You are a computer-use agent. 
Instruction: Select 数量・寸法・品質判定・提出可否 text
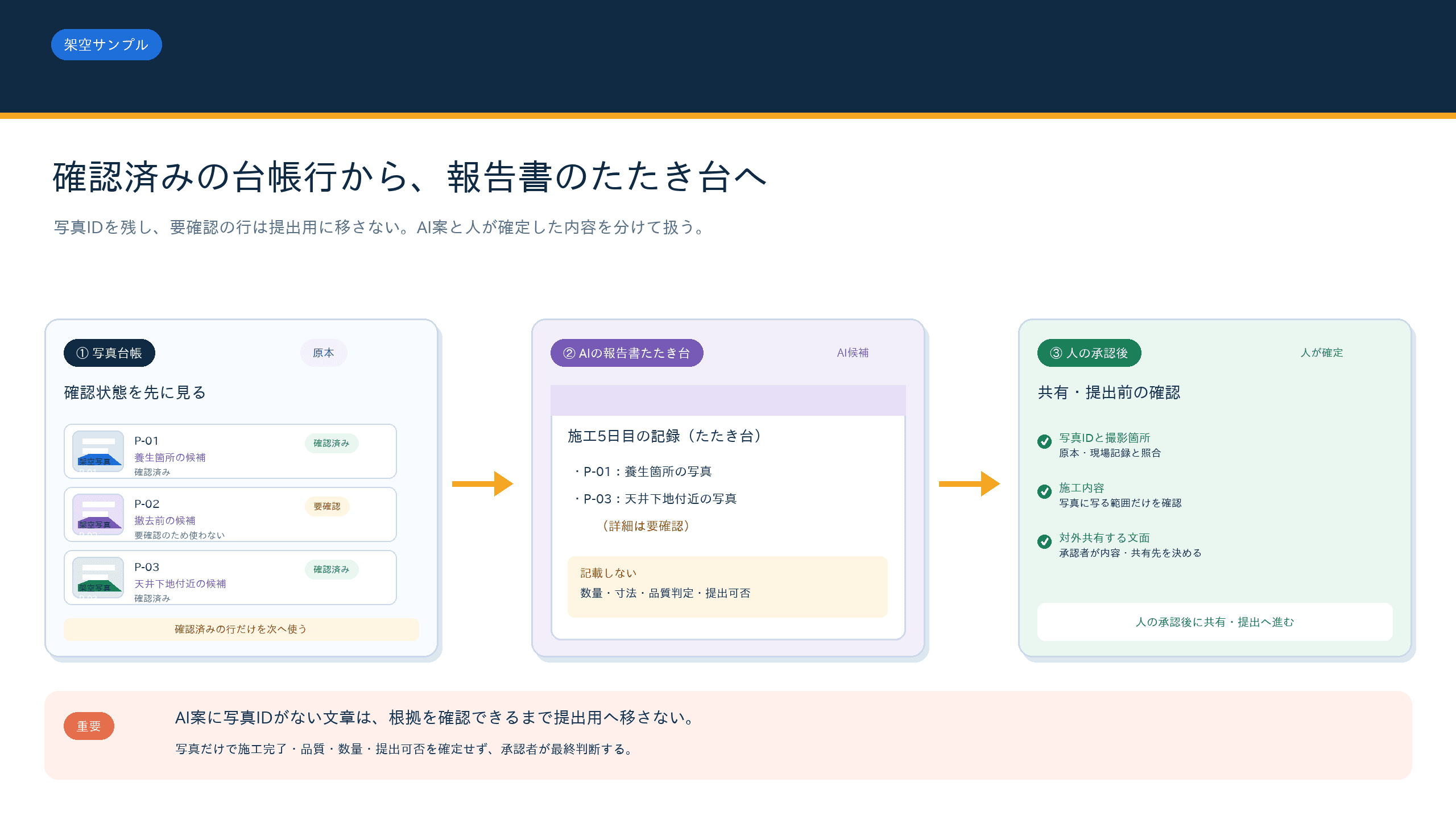(x=665, y=593)
